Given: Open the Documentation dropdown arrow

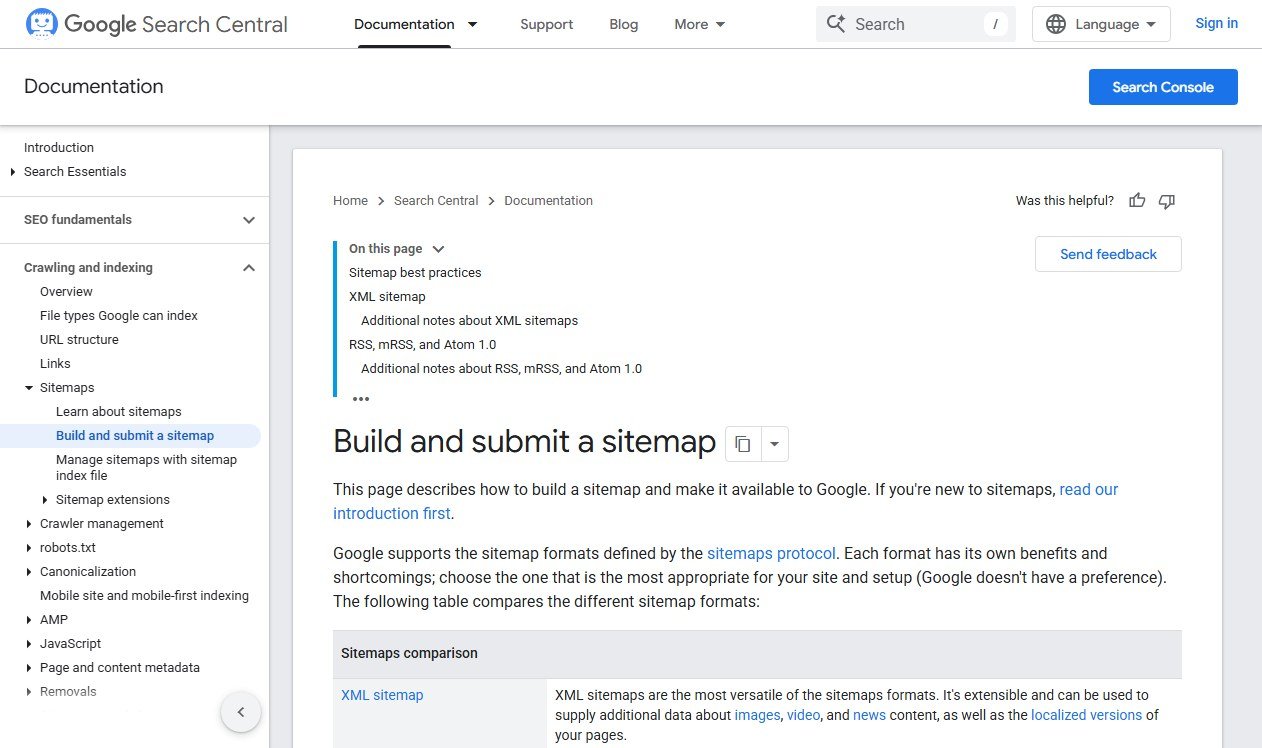Looking at the screenshot, I should point(473,24).
